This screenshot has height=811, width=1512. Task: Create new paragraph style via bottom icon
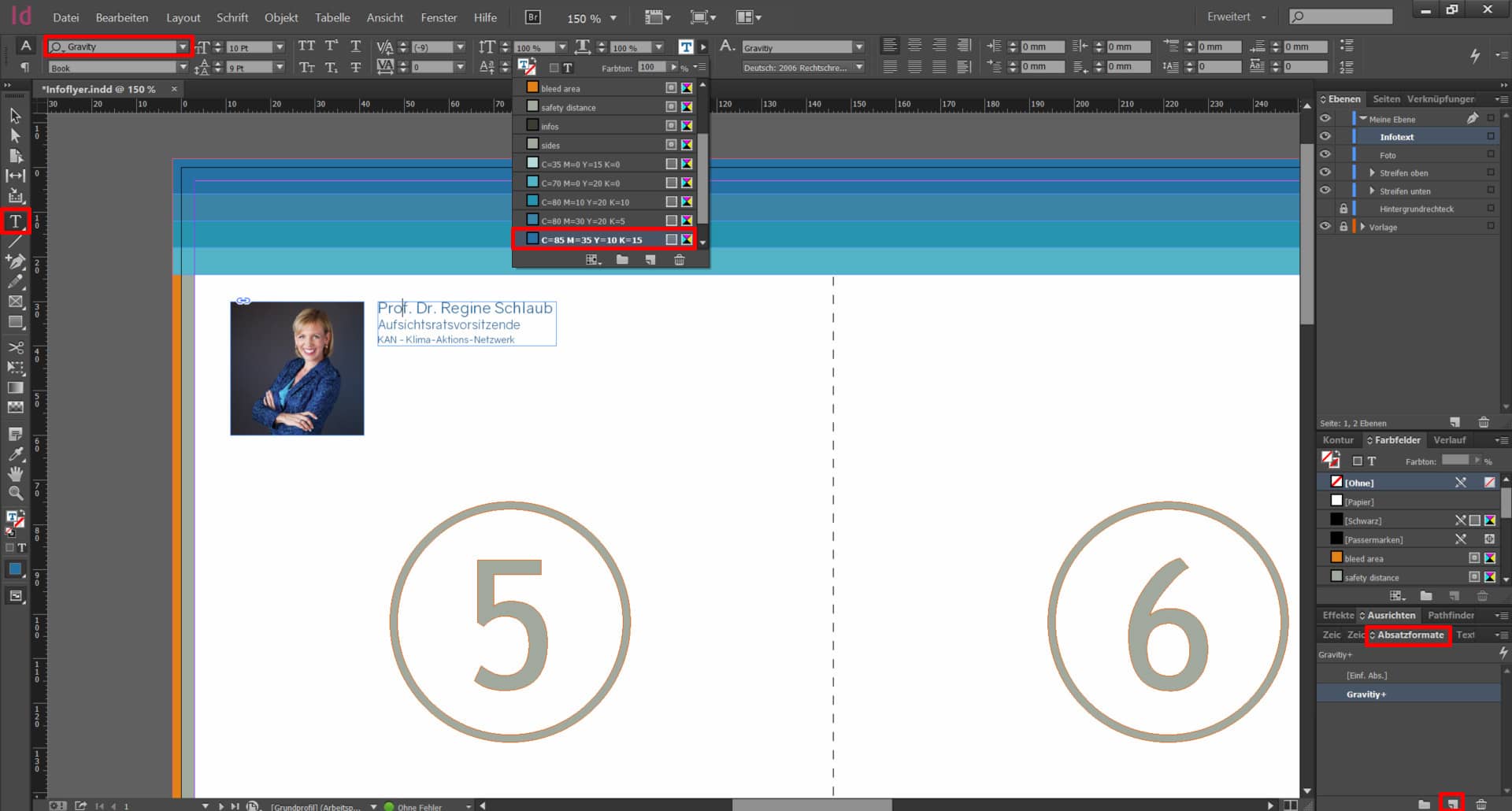[x=1452, y=803]
